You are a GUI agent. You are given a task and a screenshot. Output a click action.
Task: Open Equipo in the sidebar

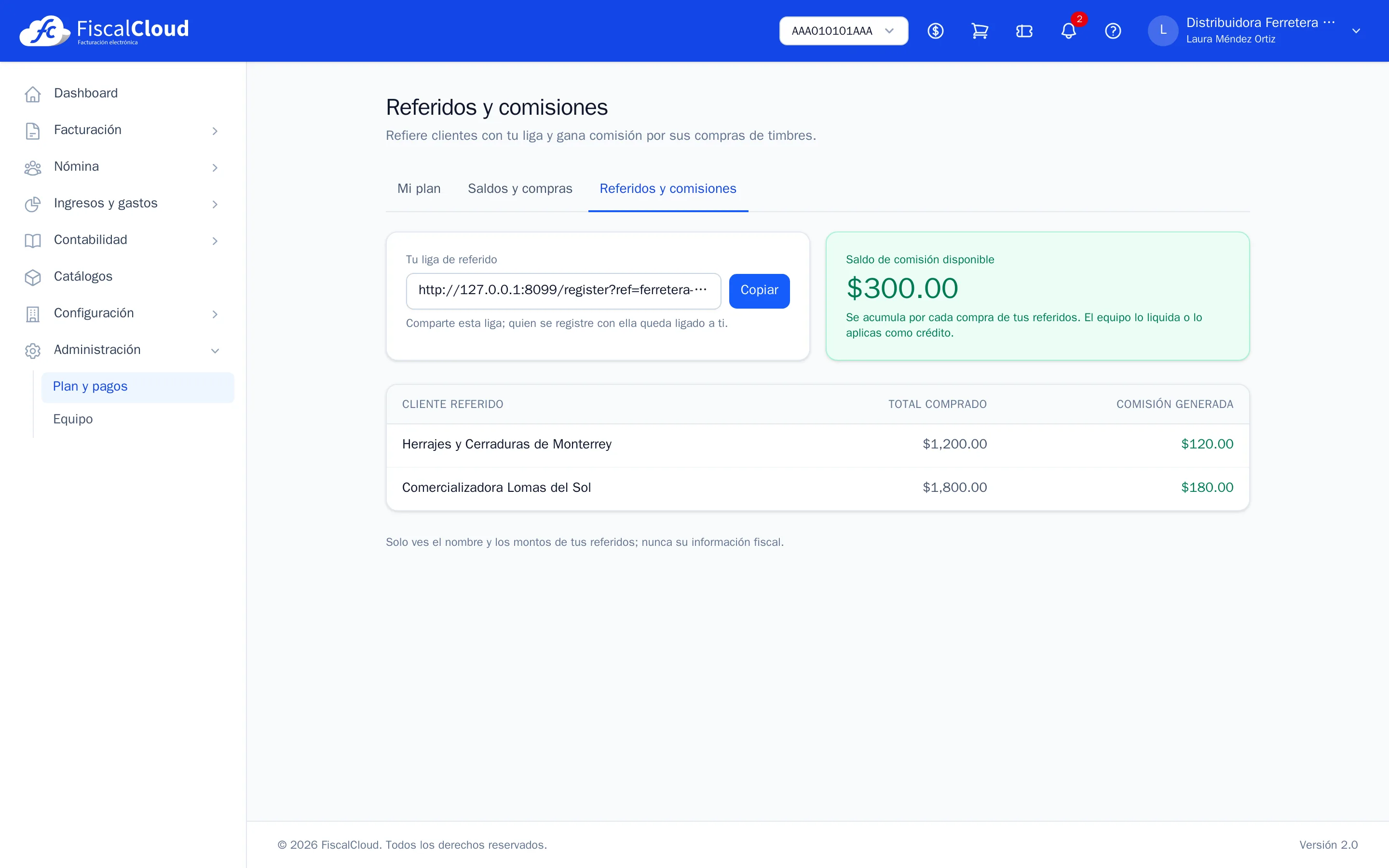pos(138,419)
